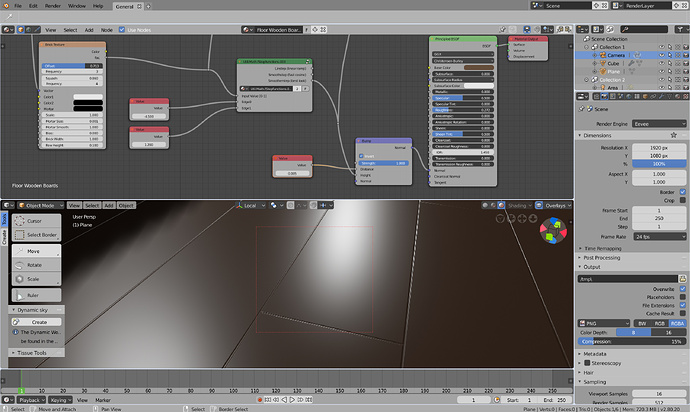Activate the Move tool

(37, 251)
